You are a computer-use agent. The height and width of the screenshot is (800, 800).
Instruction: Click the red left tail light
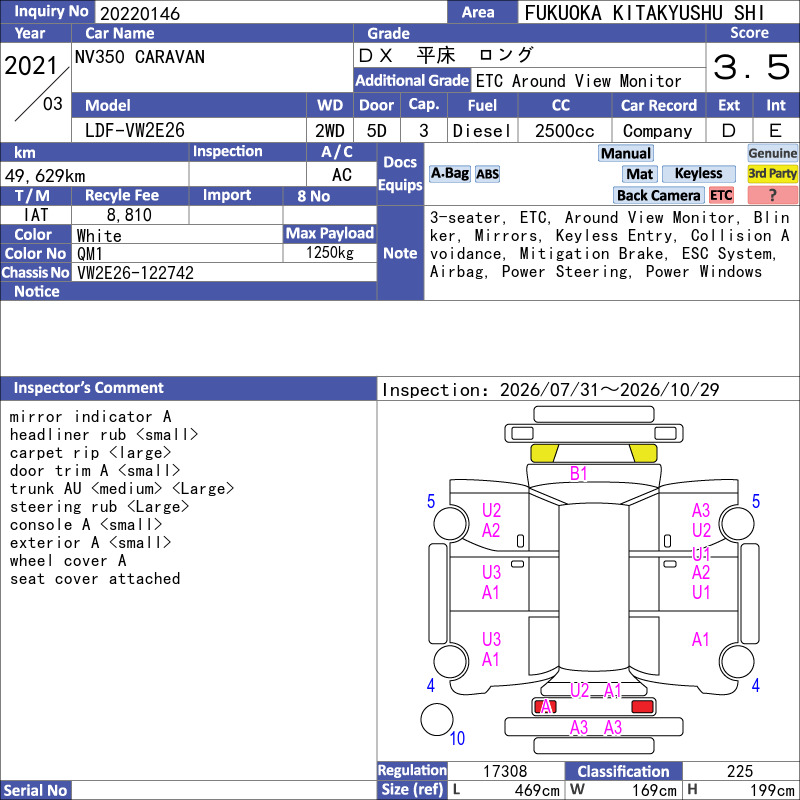pos(545,707)
